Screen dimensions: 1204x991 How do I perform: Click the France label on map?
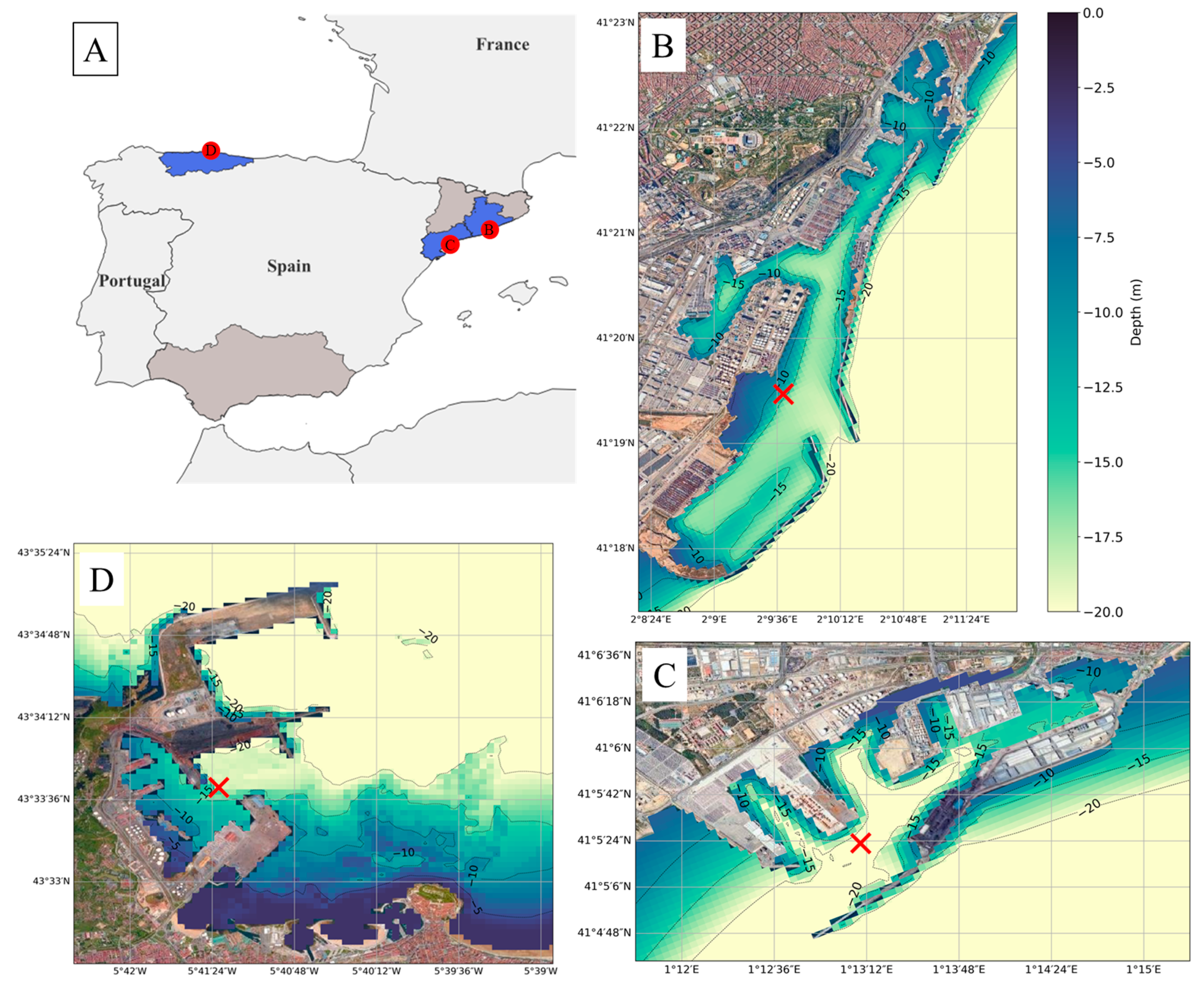coord(502,44)
